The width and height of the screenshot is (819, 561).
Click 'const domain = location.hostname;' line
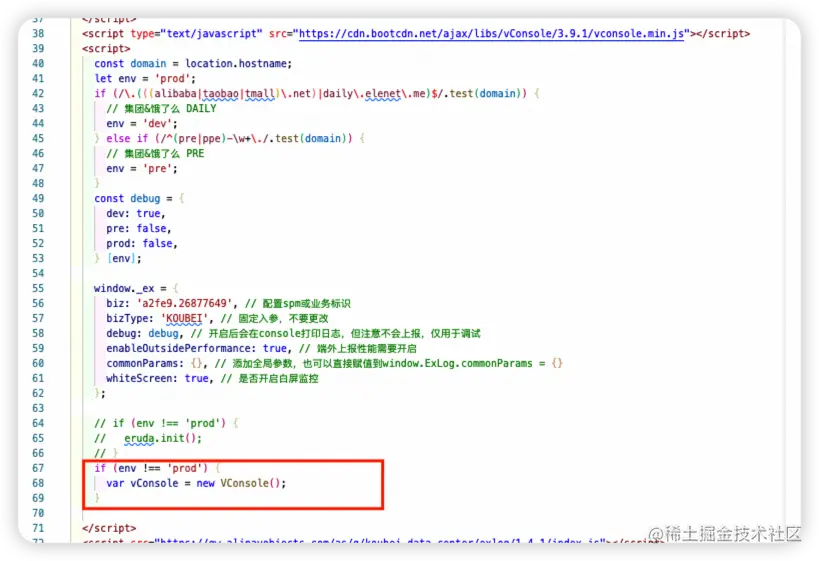[193, 64]
